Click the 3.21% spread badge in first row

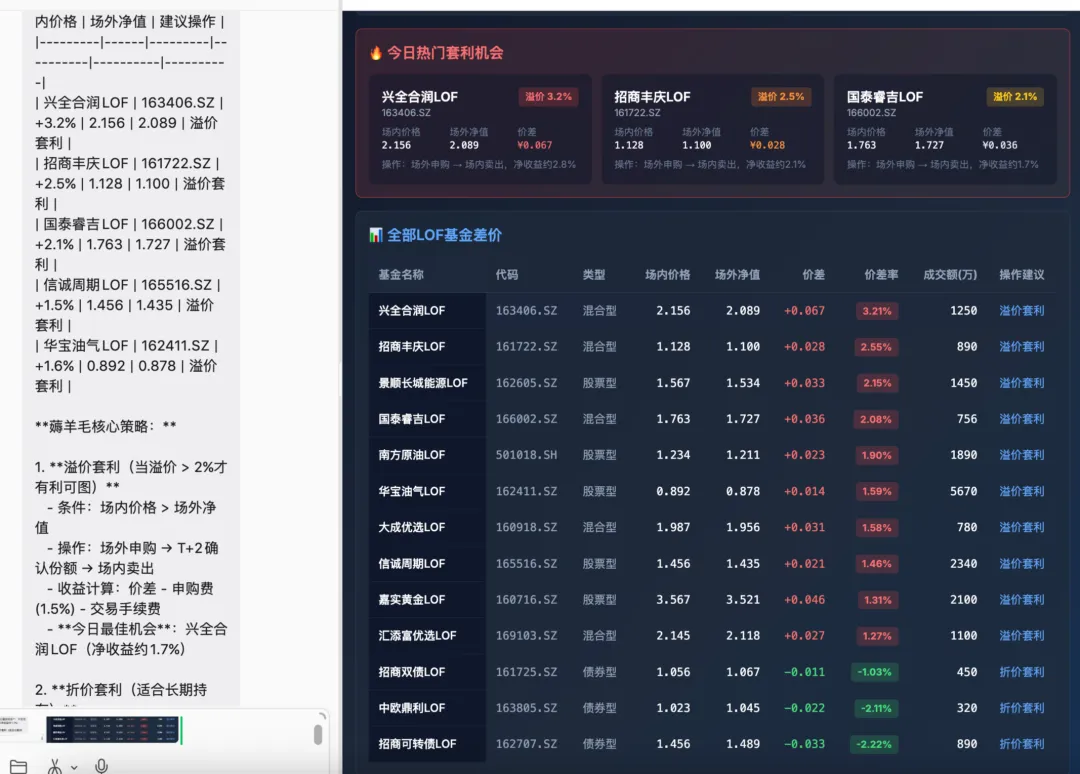click(x=876, y=311)
